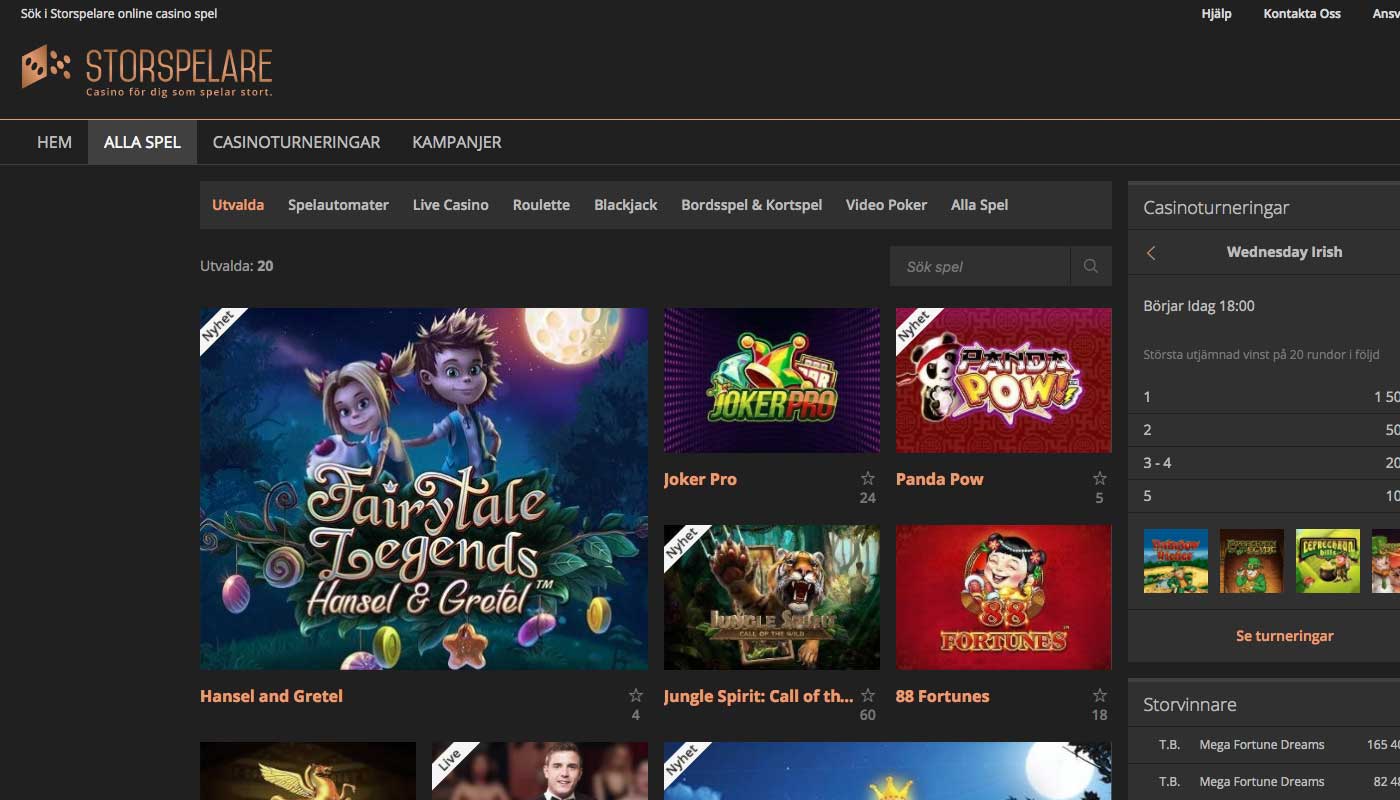
Task: Select the Alla Spel category filter
Action: point(979,205)
